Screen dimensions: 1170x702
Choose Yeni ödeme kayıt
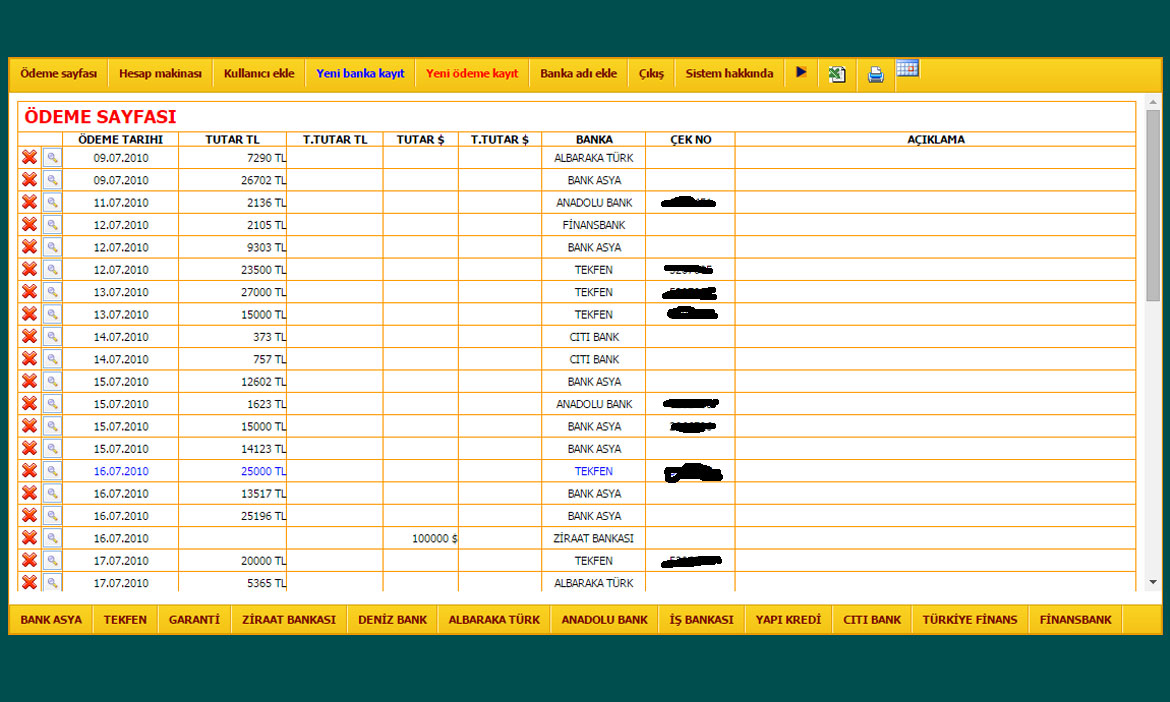[x=472, y=73]
